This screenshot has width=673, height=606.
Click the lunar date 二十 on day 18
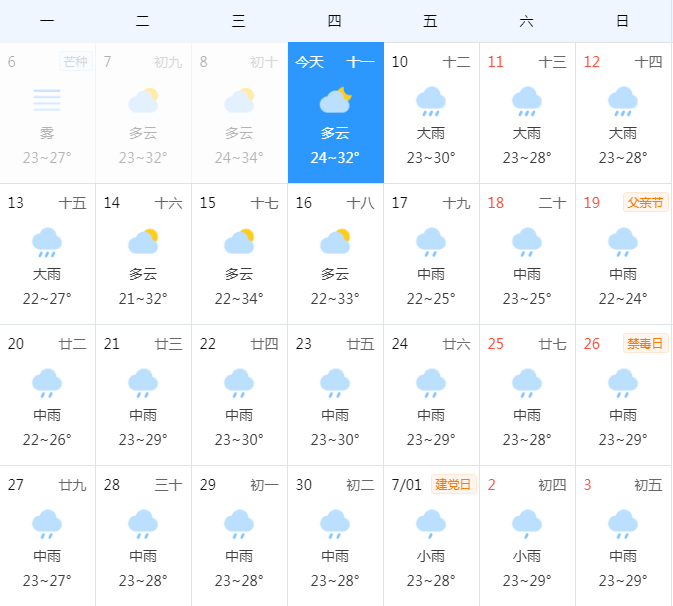(552, 203)
